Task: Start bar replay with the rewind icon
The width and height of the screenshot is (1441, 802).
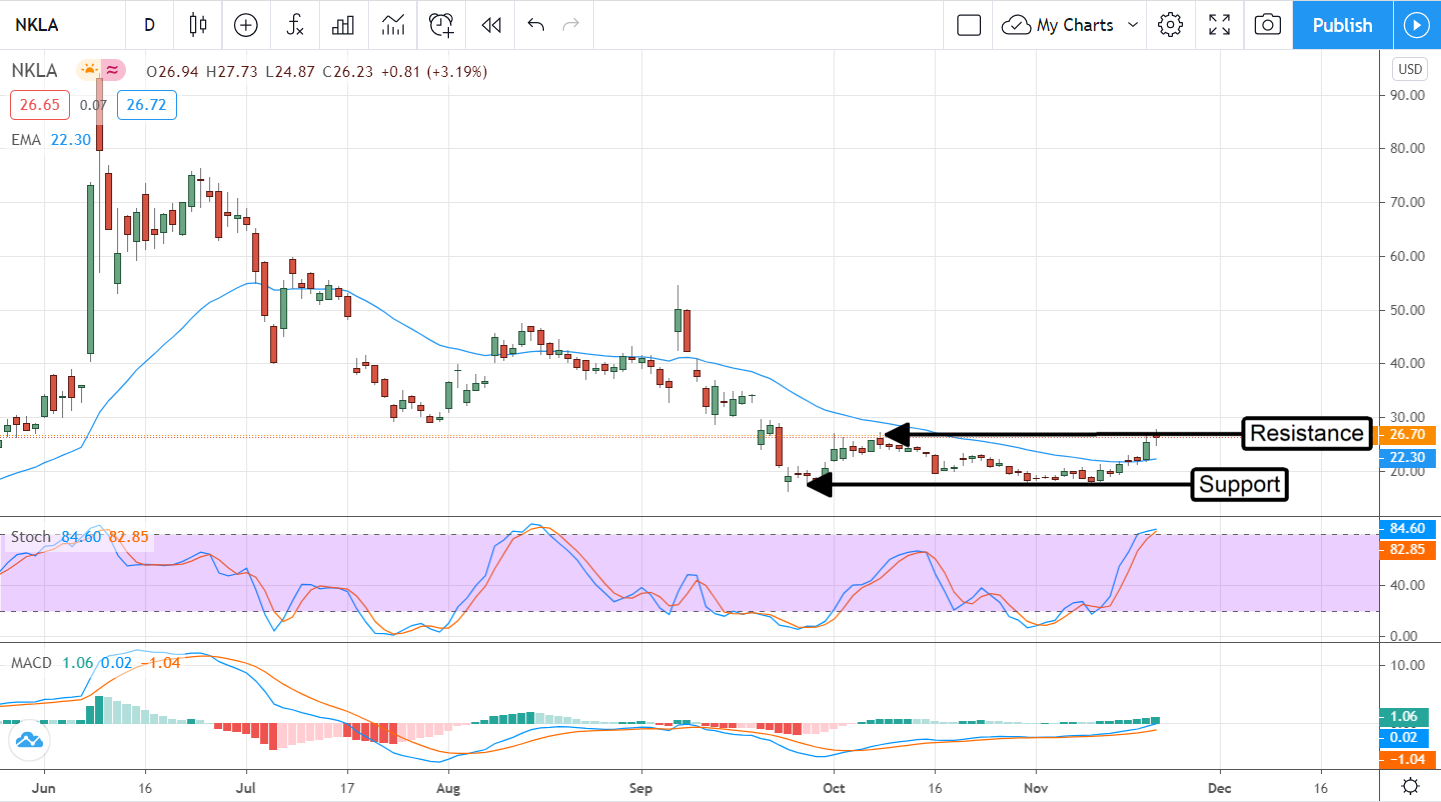Action: [x=491, y=25]
